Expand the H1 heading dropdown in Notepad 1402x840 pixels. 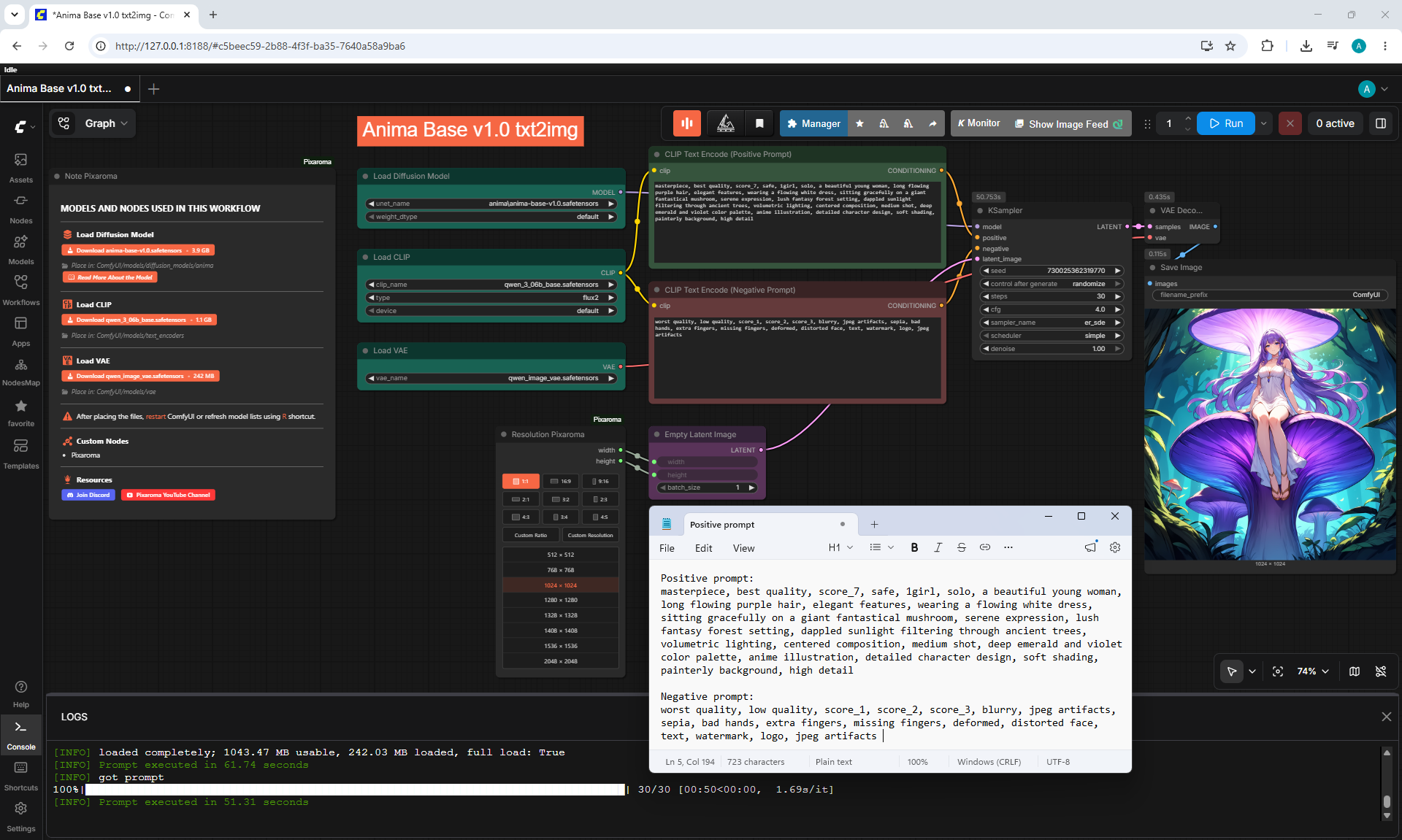tap(840, 547)
